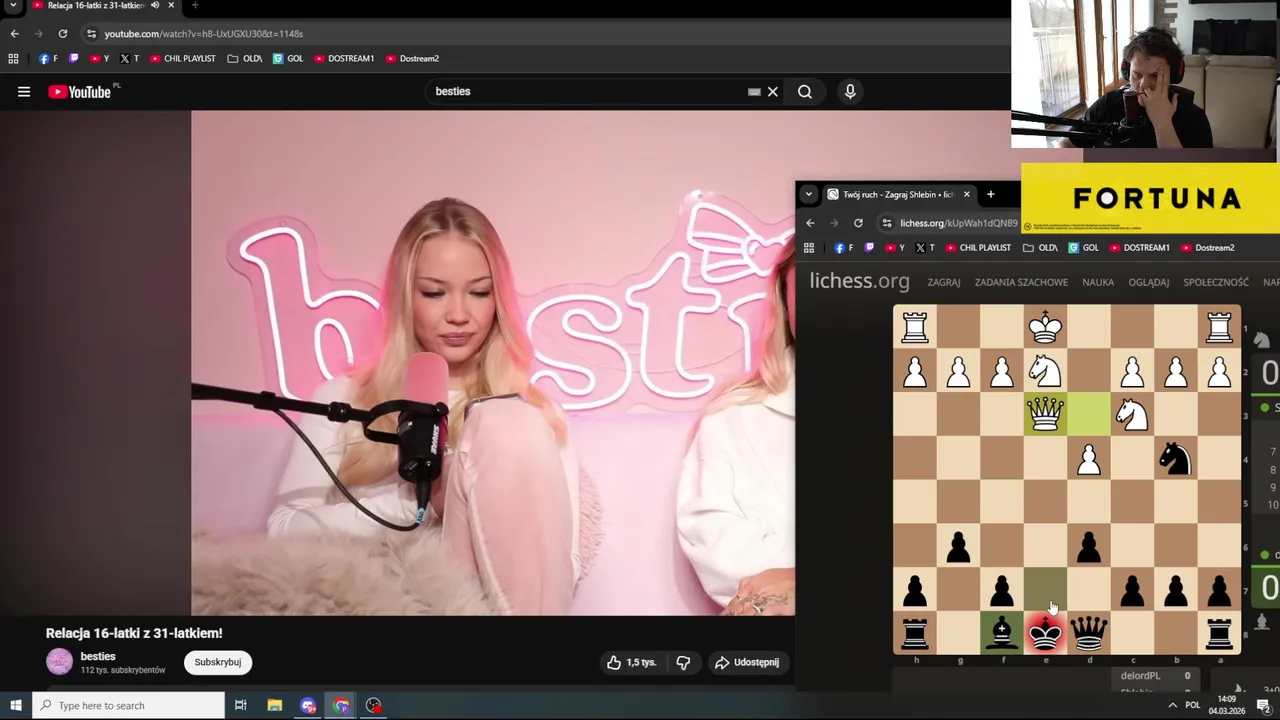
Task: Open OBS Studio from the taskbar
Action: 374,706
